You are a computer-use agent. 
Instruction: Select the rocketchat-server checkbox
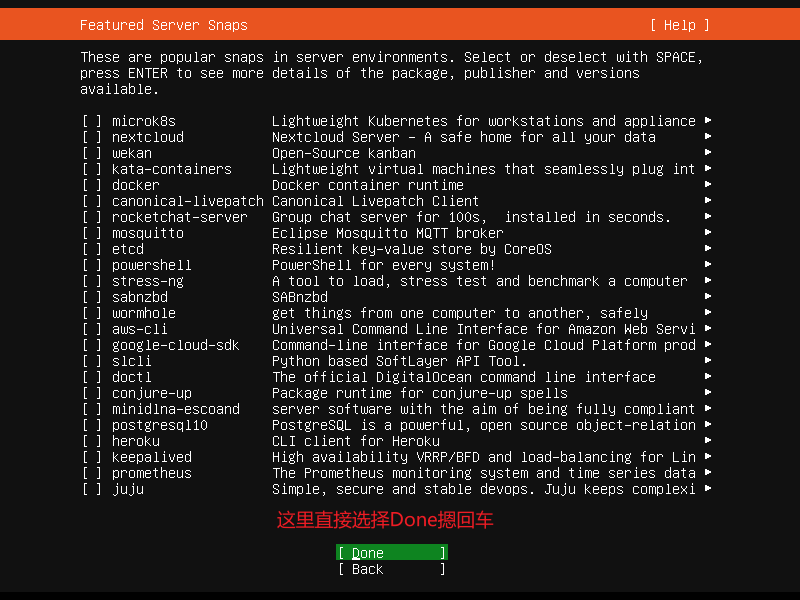(92, 217)
